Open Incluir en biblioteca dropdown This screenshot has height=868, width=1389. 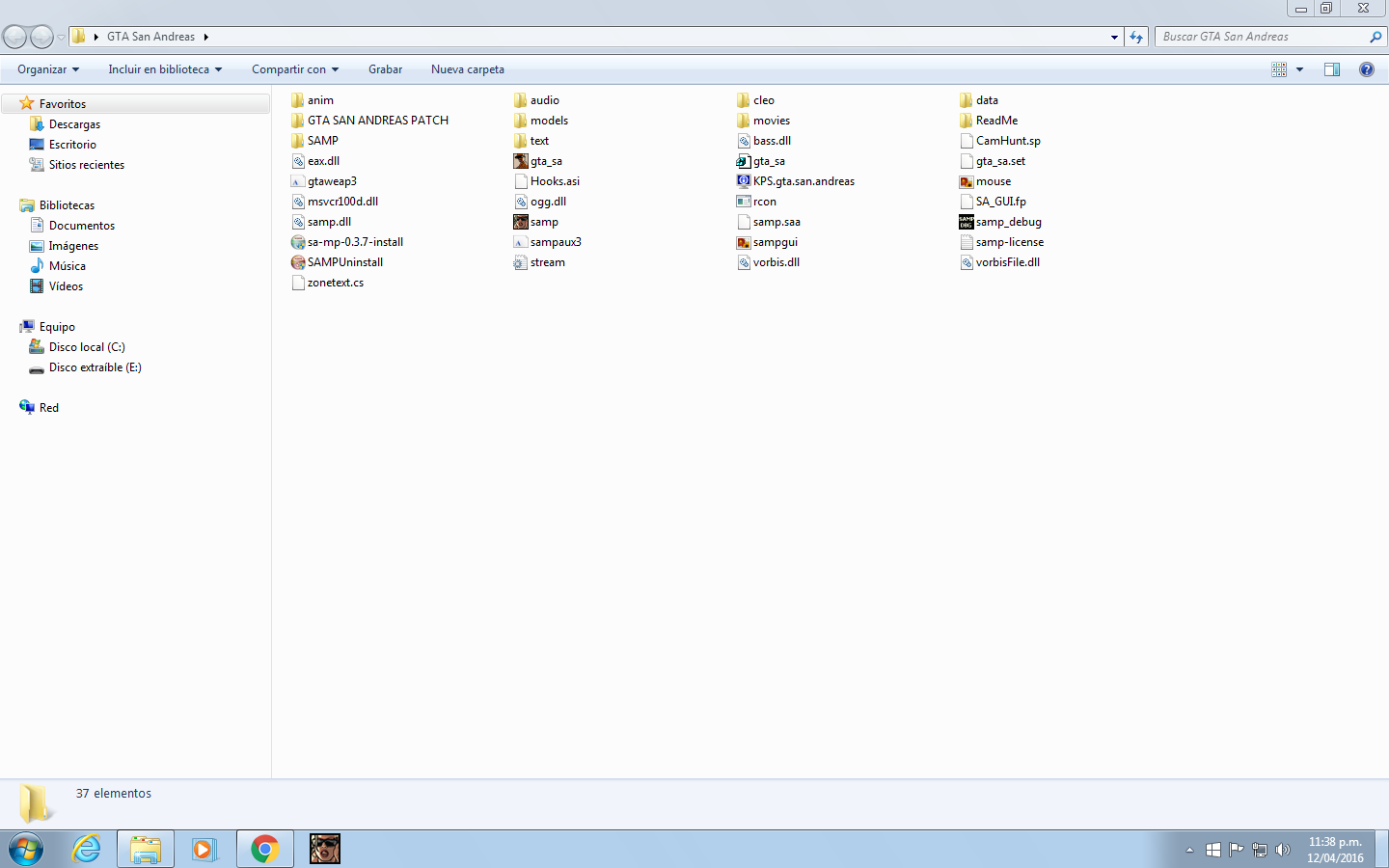click(165, 69)
